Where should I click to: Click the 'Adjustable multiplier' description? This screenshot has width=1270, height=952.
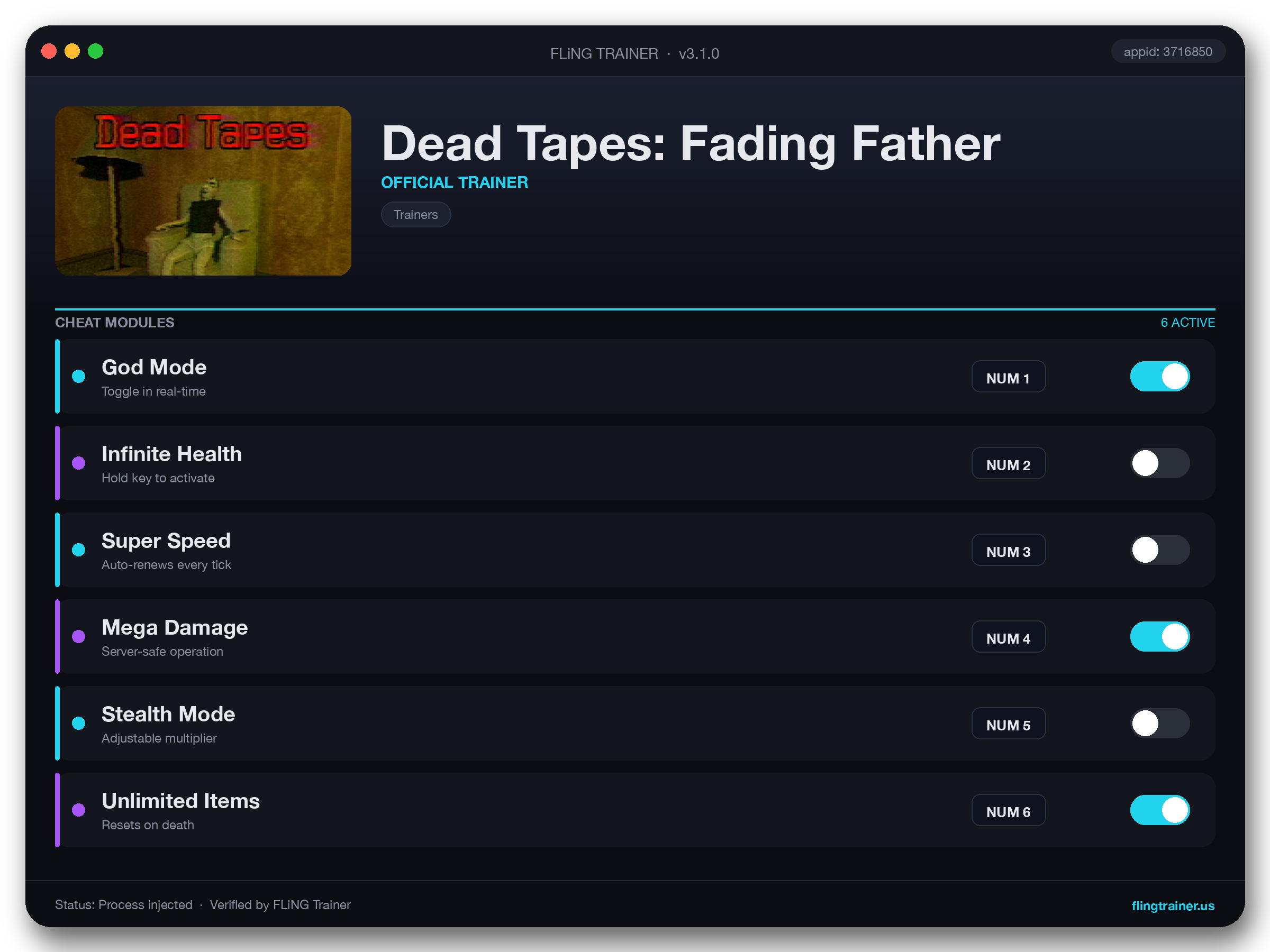pos(159,738)
